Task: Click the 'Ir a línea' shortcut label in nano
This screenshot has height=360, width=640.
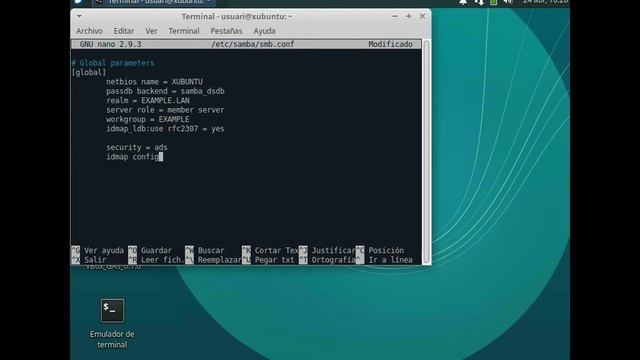Action: click(391, 260)
